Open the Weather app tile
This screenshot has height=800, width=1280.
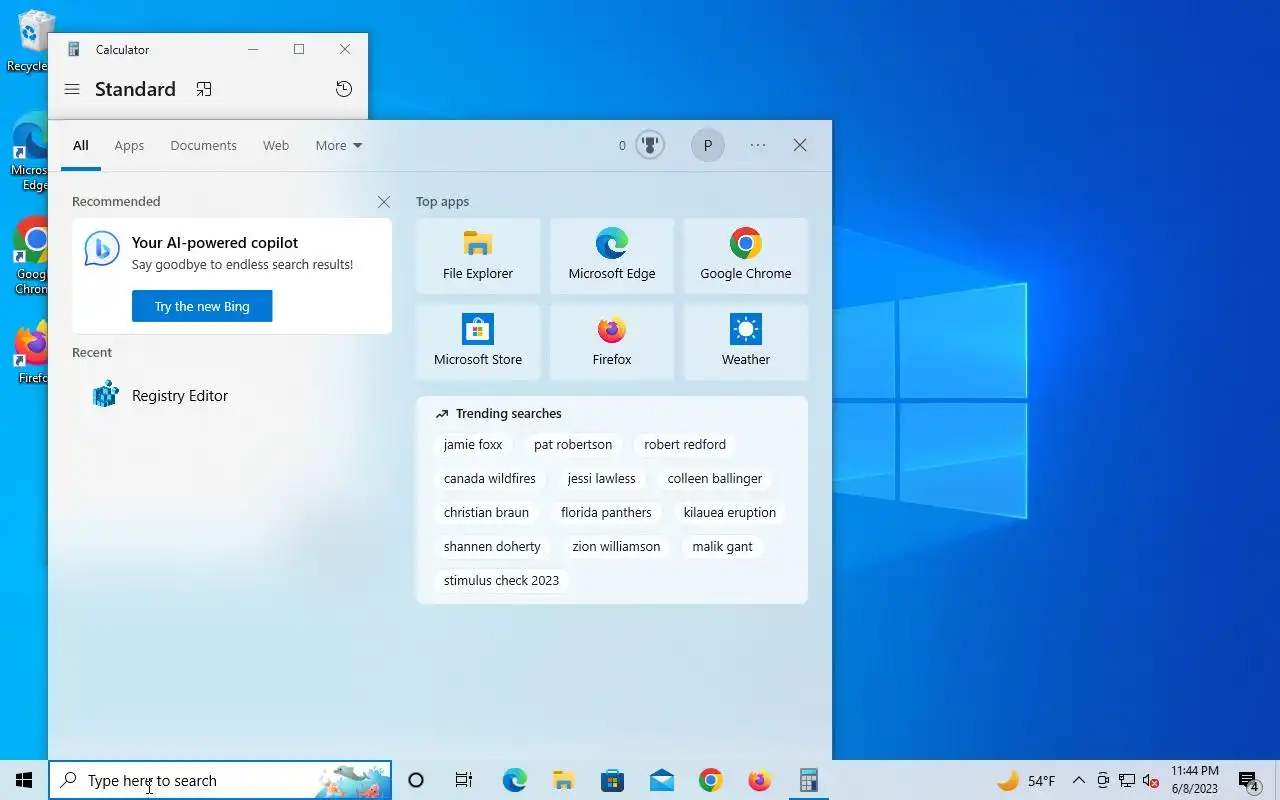pyautogui.click(x=746, y=342)
